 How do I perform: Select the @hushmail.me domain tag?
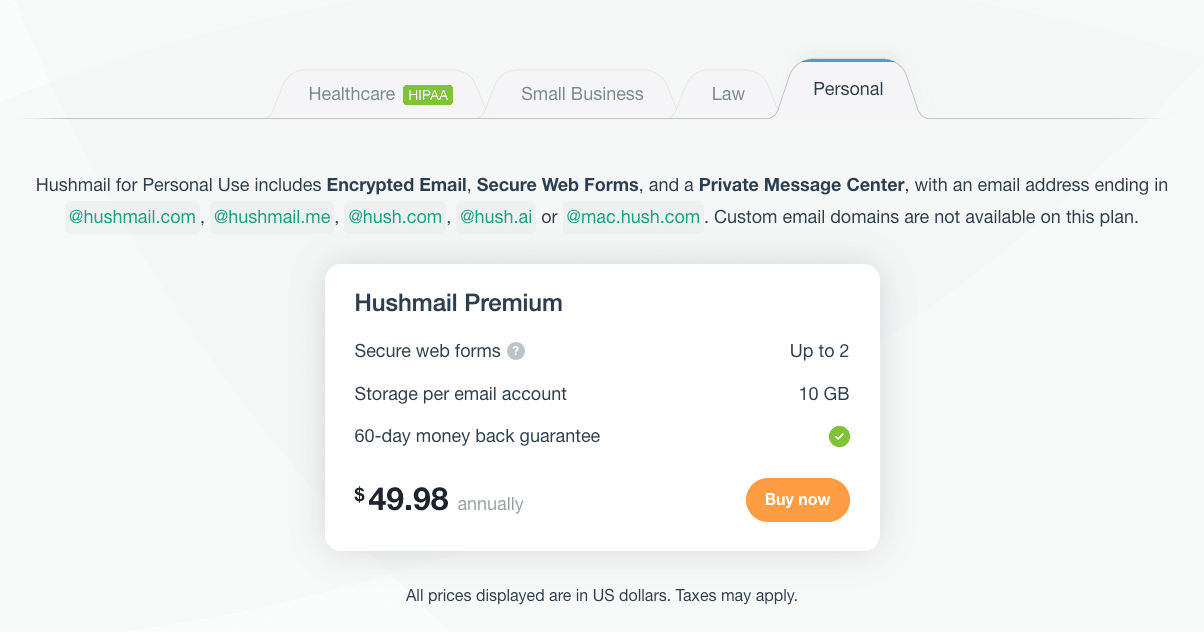coord(272,217)
